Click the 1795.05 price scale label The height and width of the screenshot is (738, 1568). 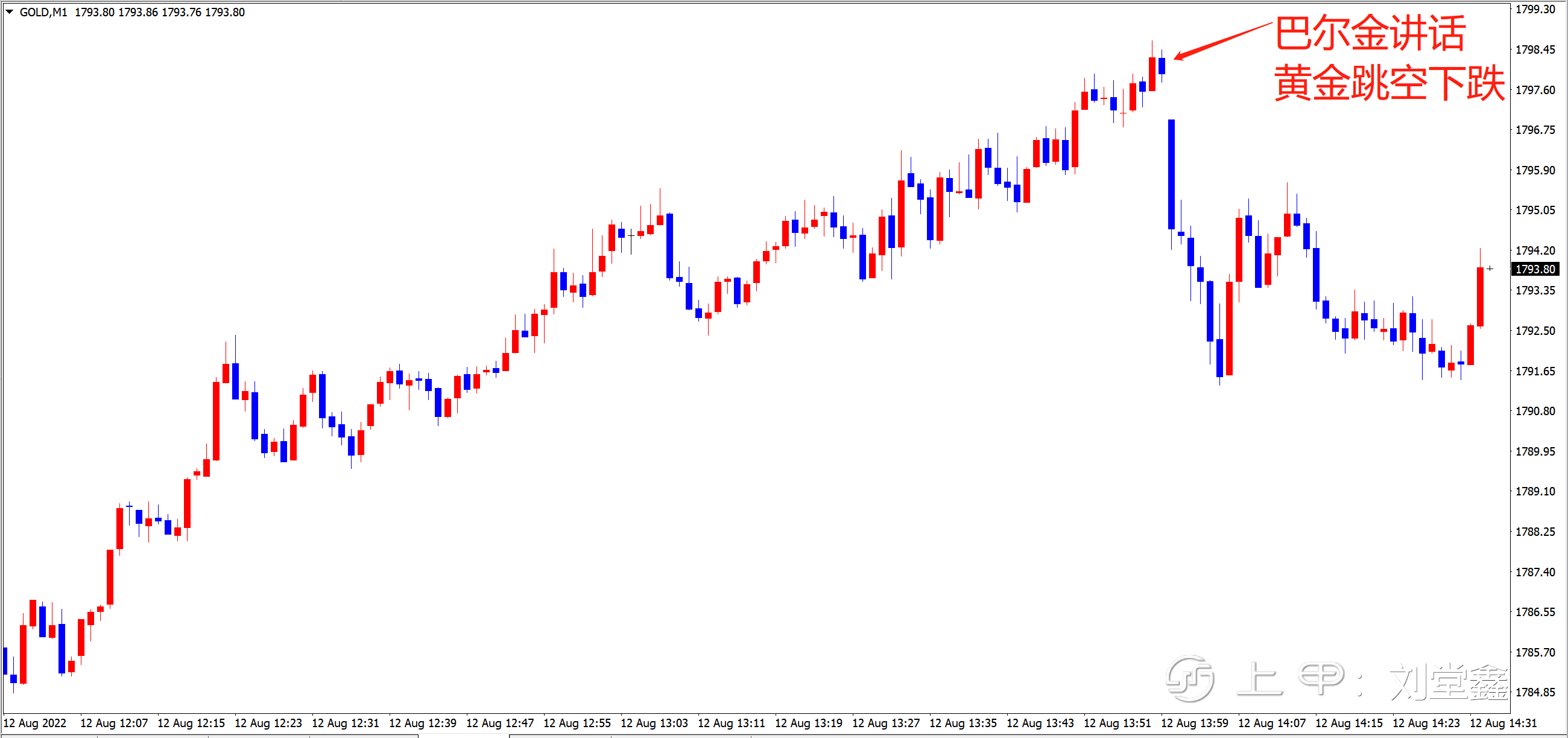click(1534, 211)
